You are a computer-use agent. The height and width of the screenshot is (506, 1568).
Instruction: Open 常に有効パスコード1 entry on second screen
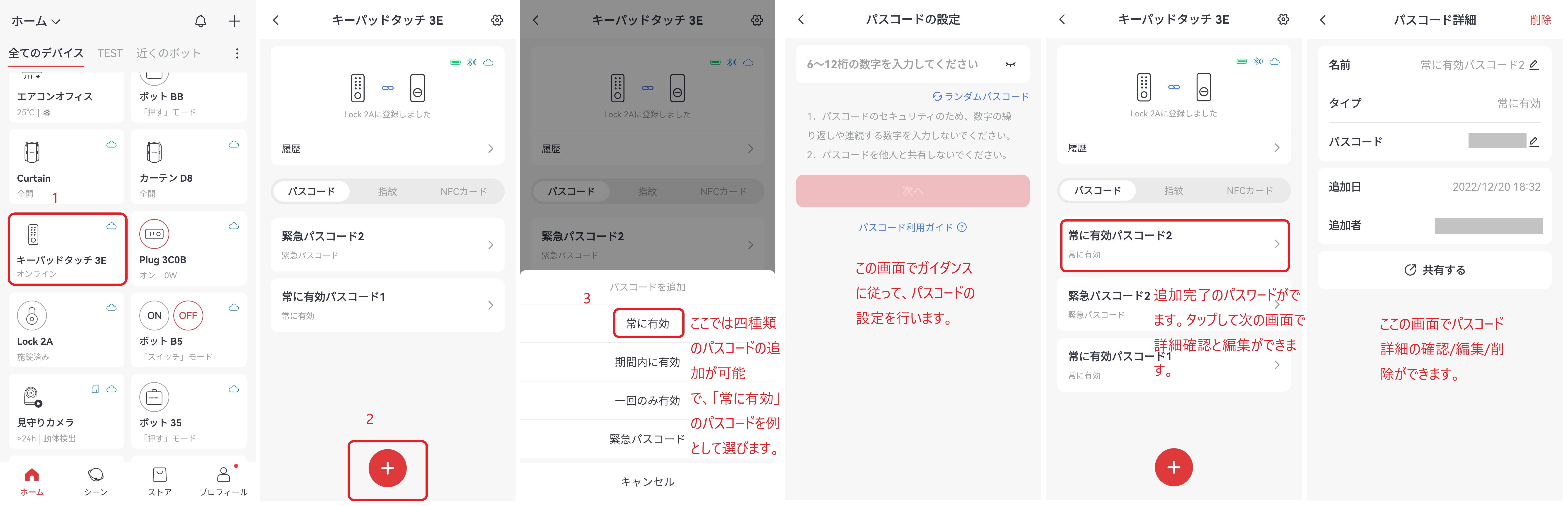[x=387, y=305]
